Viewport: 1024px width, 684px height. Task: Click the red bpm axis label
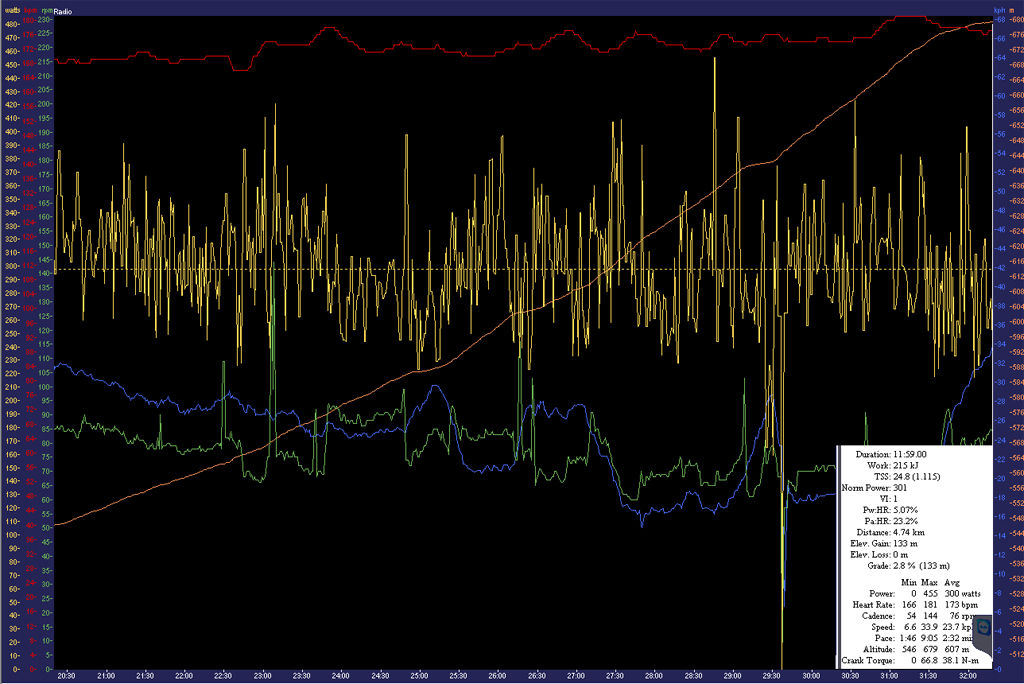[x=30, y=9]
